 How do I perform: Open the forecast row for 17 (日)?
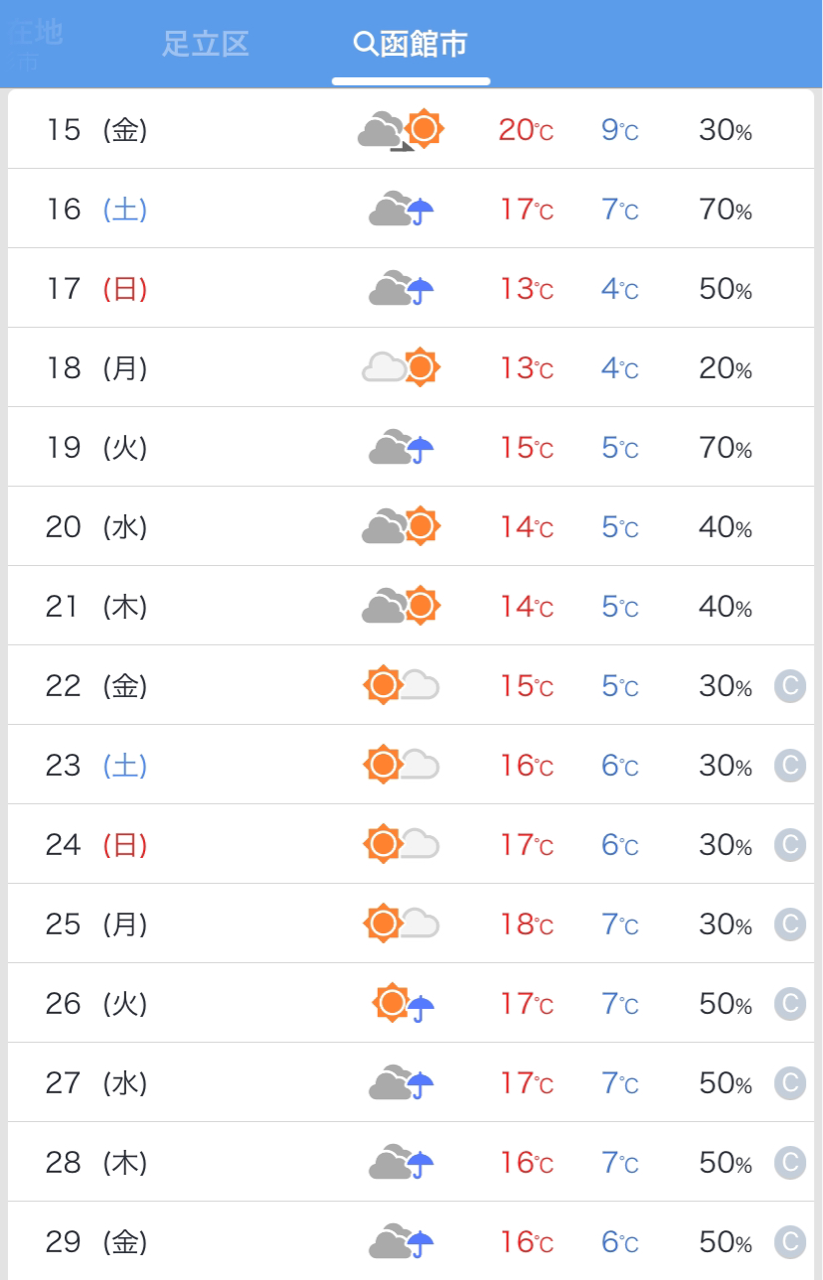tap(411, 289)
